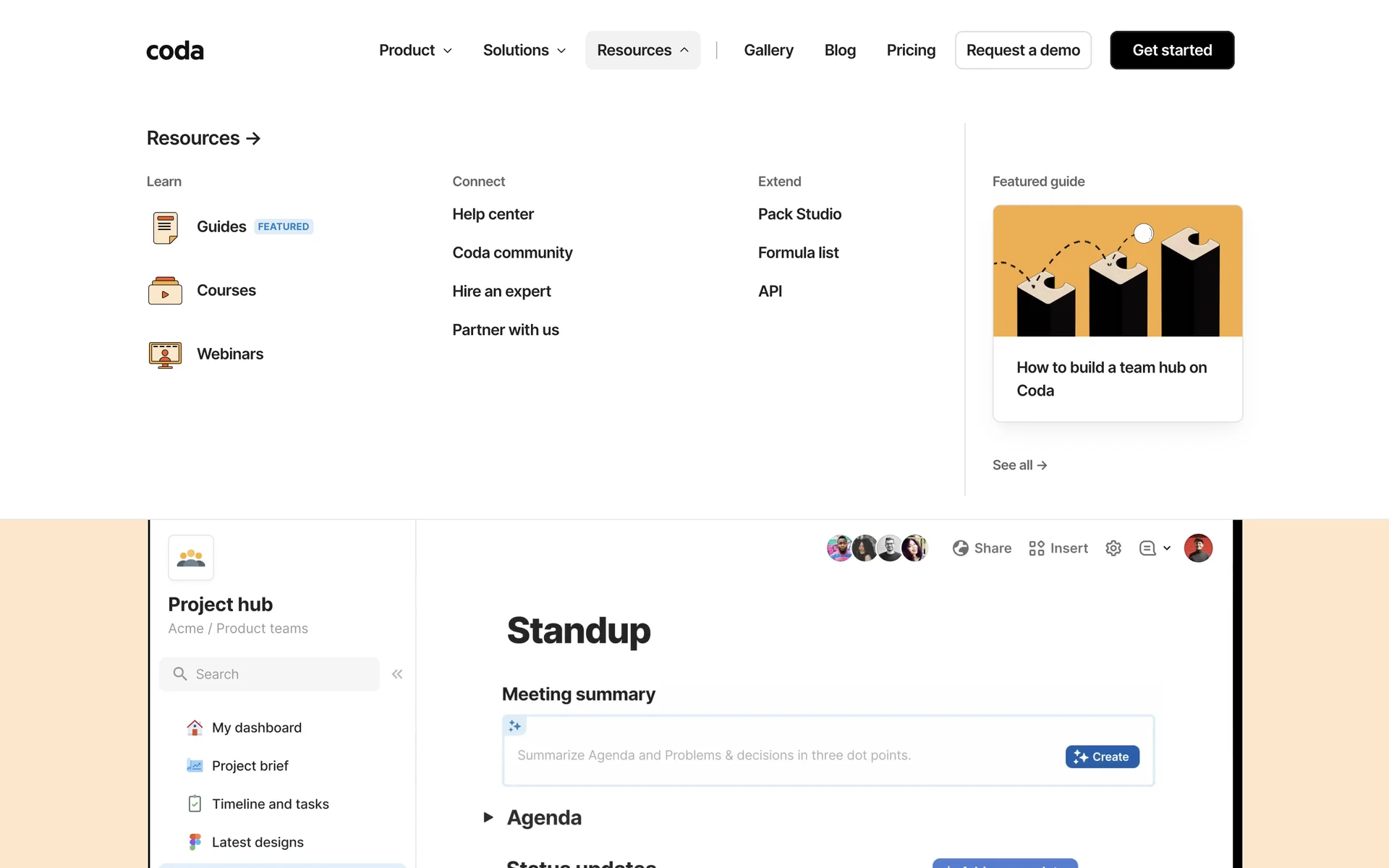Click the Guides document icon
This screenshot has height=868, width=1389.
[x=165, y=227]
